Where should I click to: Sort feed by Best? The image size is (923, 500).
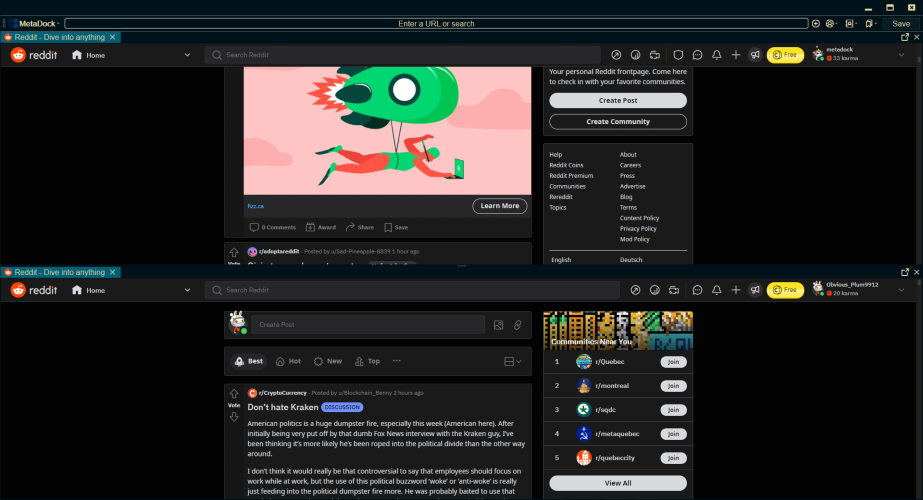coord(248,362)
